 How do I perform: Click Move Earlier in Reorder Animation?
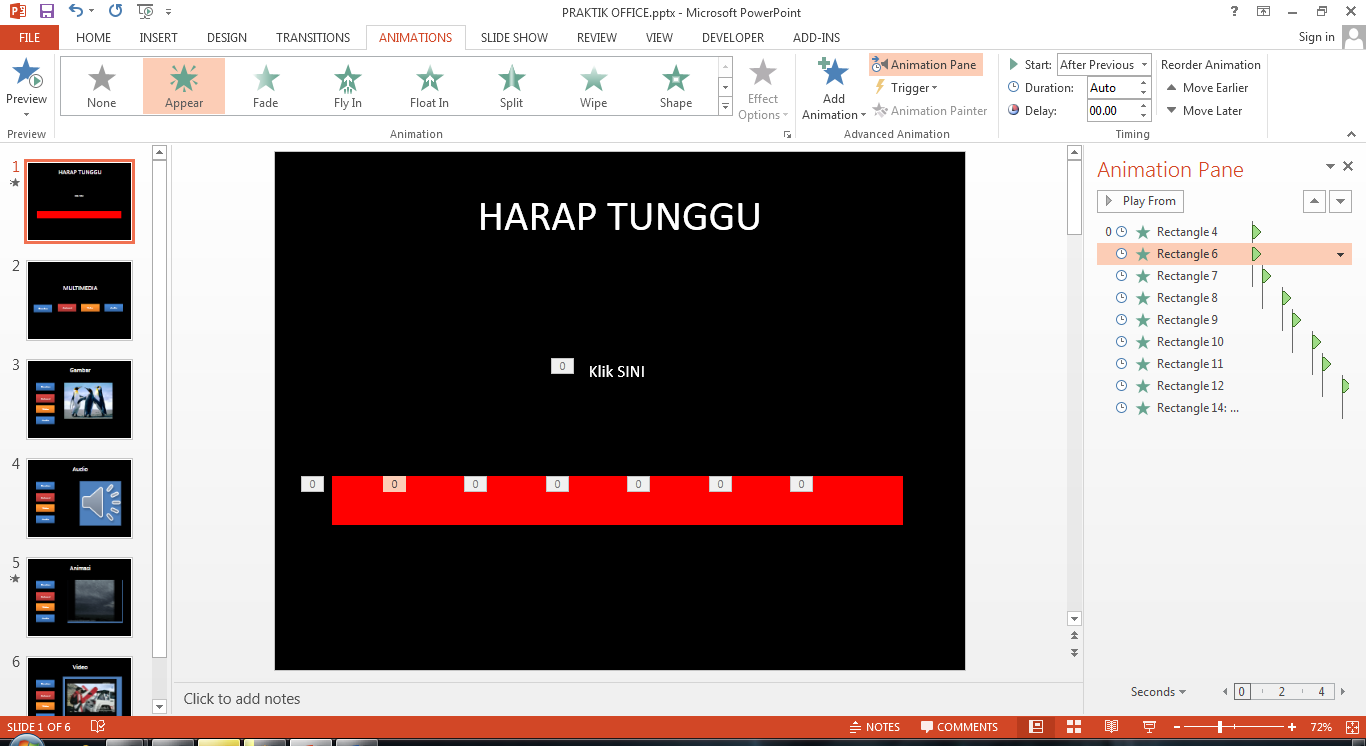tap(1207, 88)
